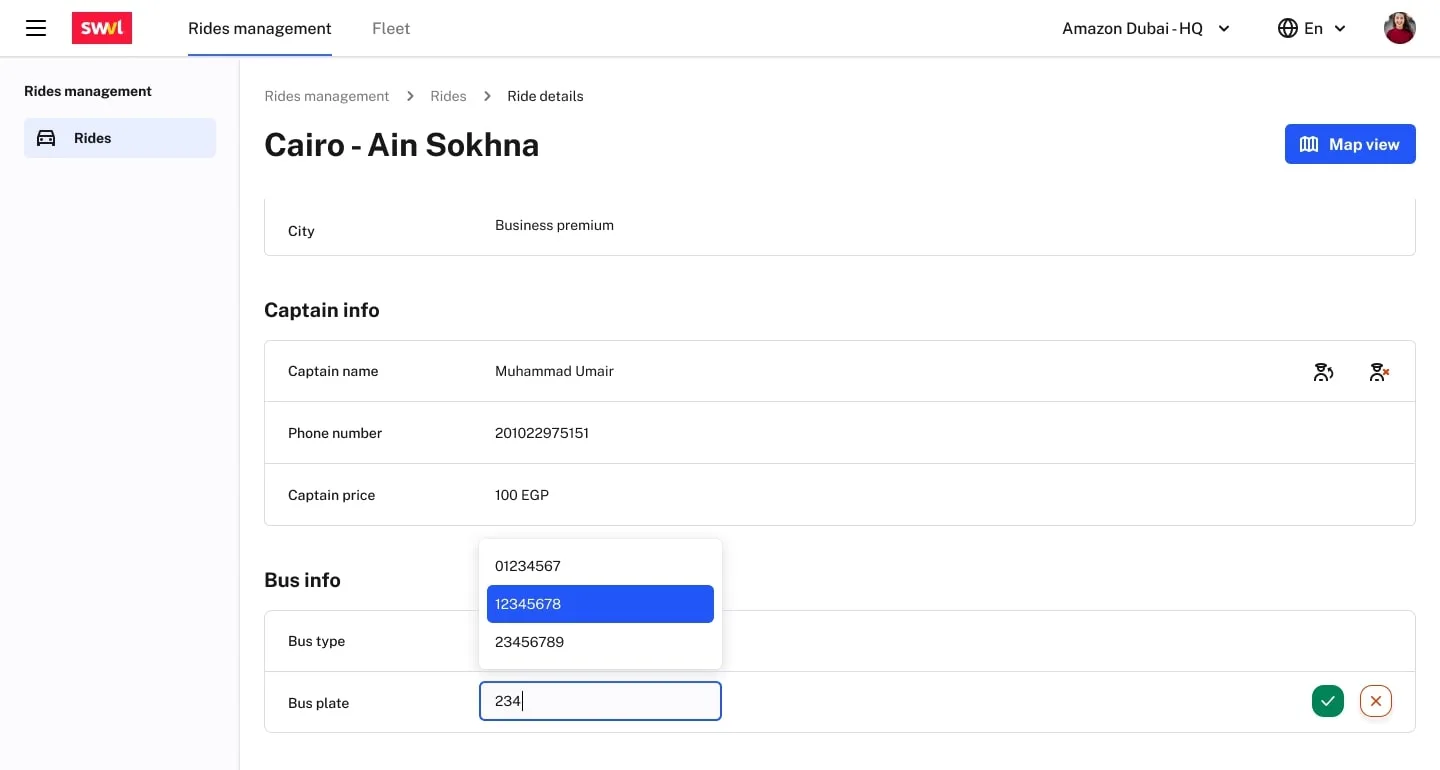Open the user profile avatar
Viewport: 1440px width, 770px height.
point(1399,28)
